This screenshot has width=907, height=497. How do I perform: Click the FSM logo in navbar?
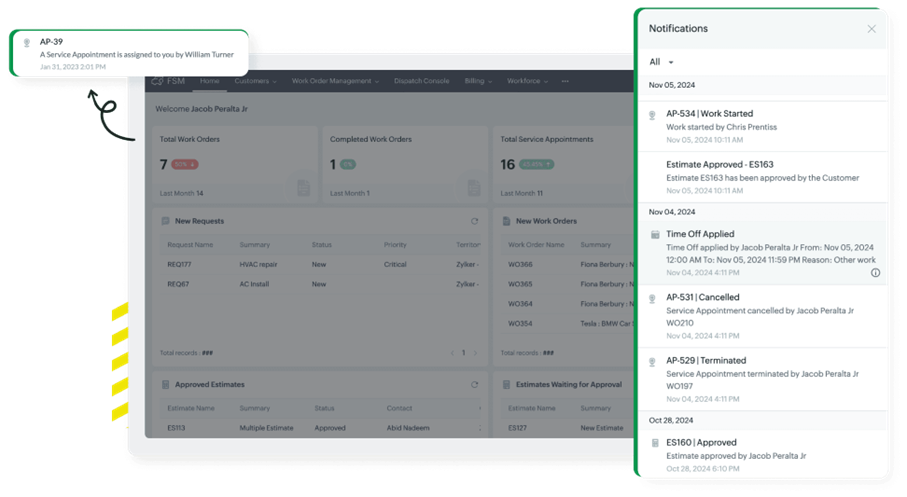click(x=168, y=81)
